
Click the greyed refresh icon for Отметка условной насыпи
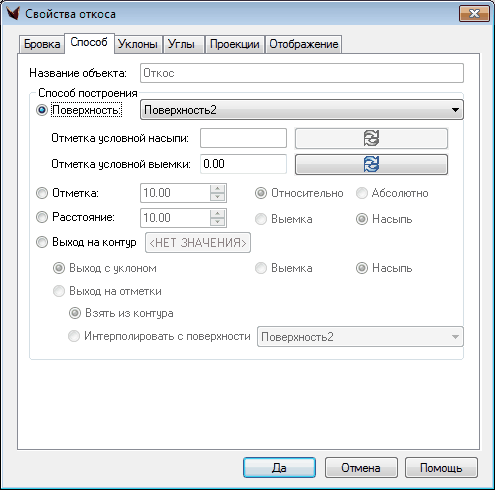pos(371,138)
